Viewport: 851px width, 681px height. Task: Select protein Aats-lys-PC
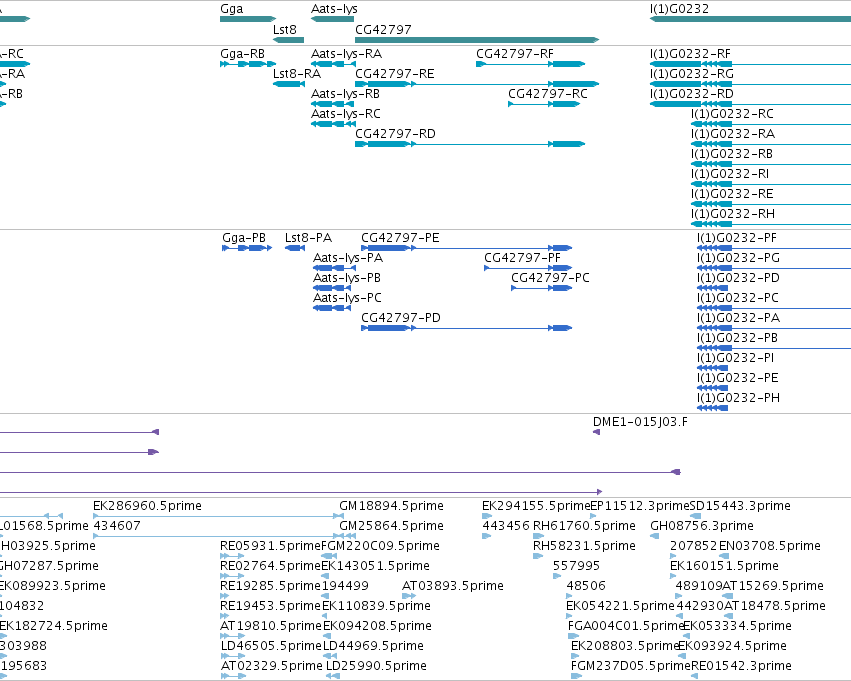tap(332, 308)
